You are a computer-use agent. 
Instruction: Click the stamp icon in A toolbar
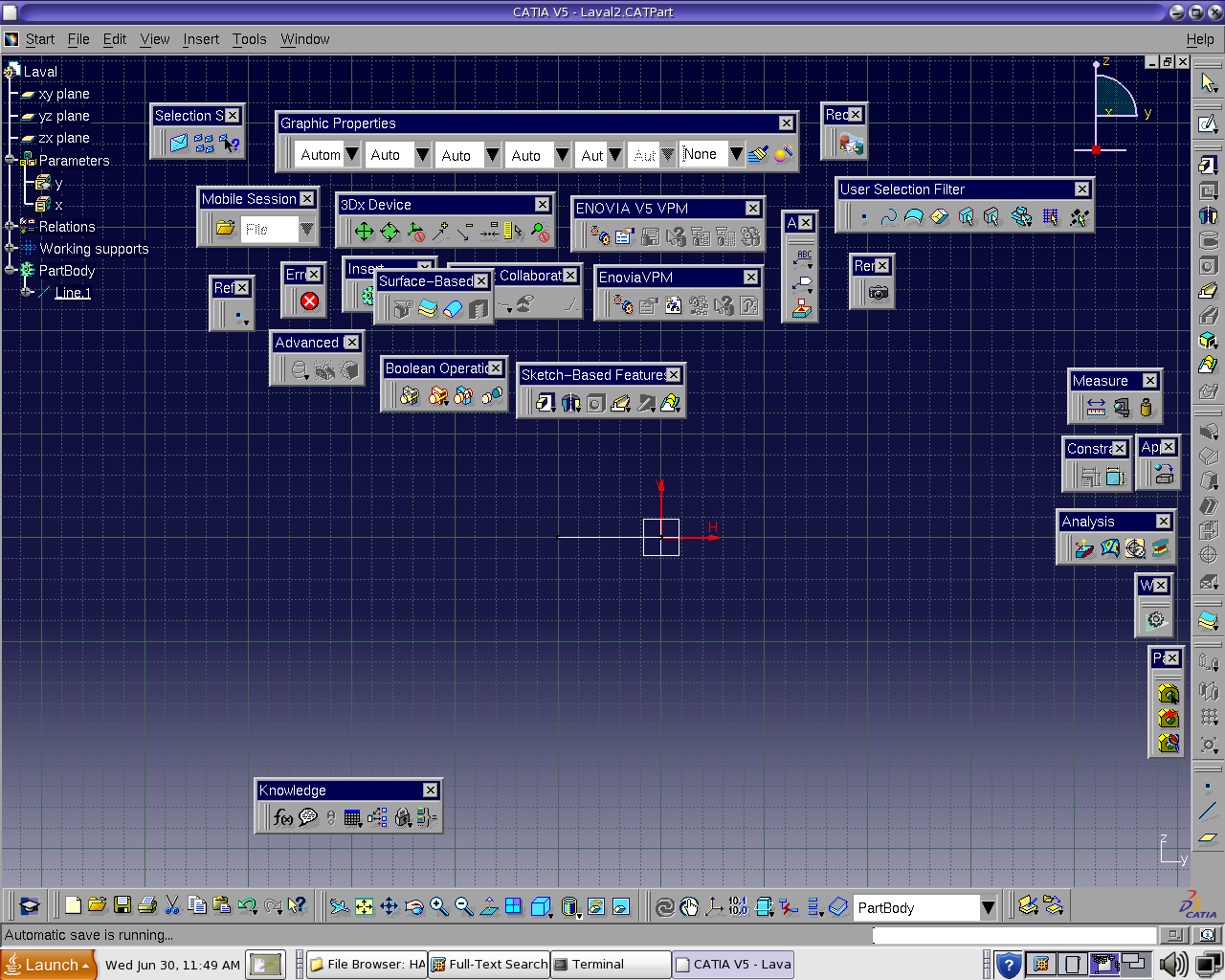[x=802, y=308]
